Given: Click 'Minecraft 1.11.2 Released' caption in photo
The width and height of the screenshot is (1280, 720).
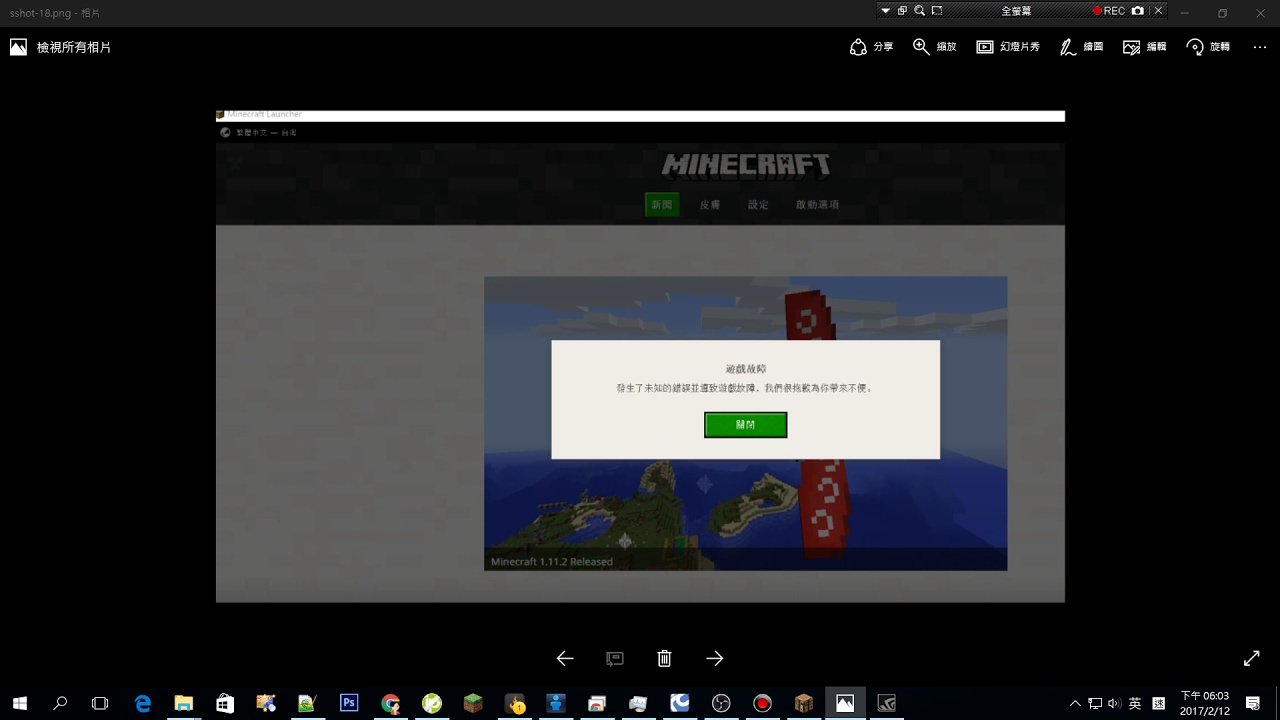Looking at the screenshot, I should [x=552, y=562].
